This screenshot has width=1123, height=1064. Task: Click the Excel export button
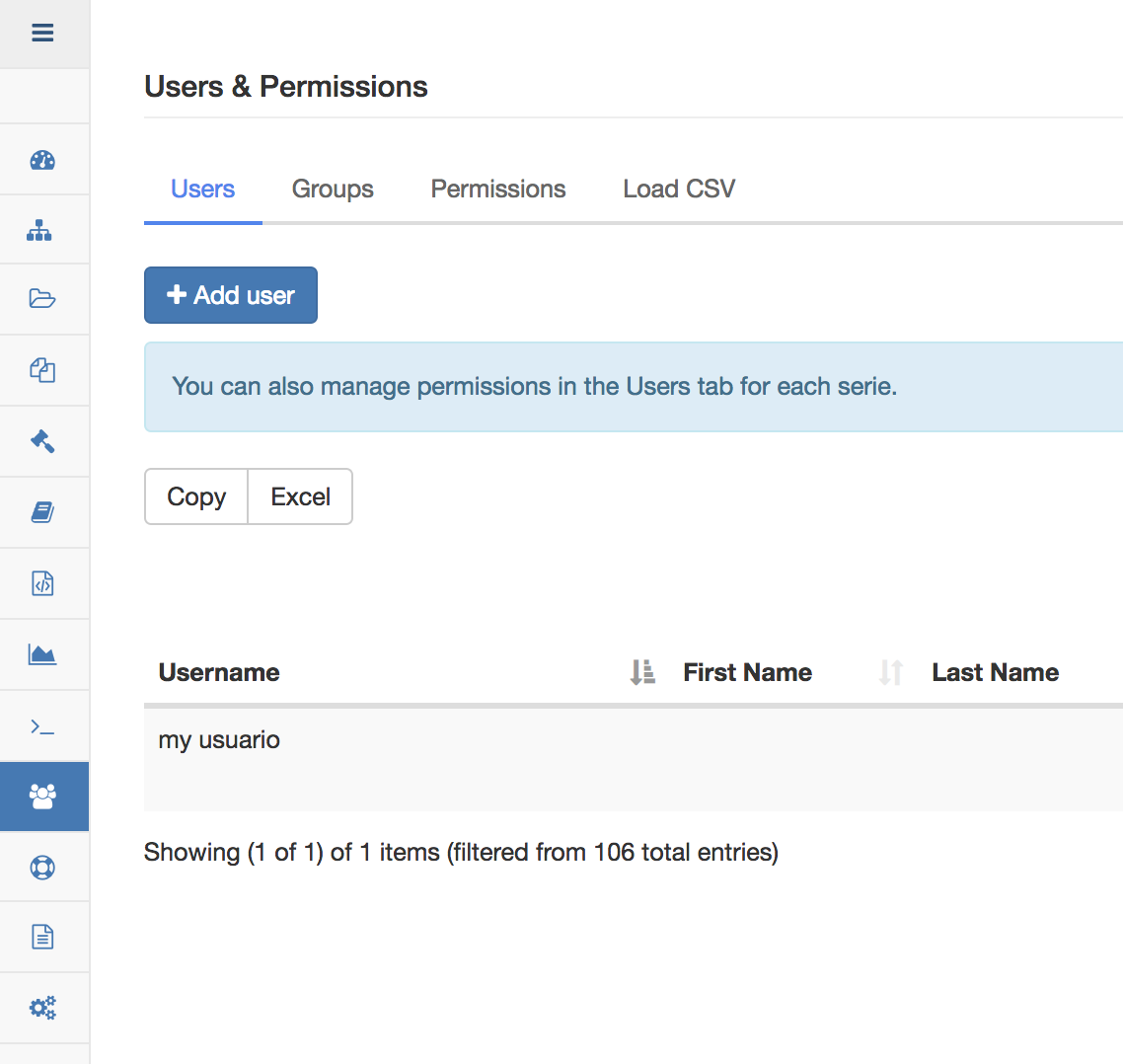pyautogui.click(x=300, y=496)
